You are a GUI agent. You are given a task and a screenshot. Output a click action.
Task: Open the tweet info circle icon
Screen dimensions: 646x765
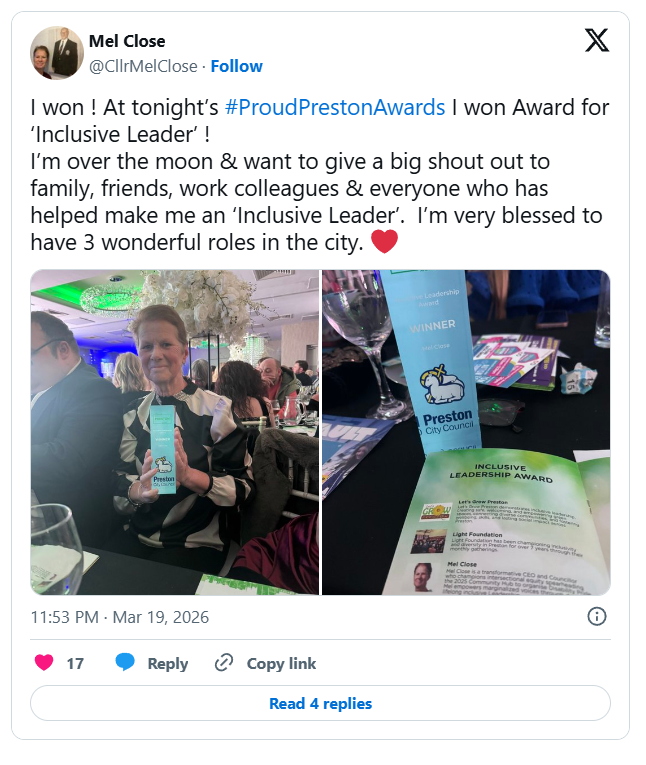[597, 617]
